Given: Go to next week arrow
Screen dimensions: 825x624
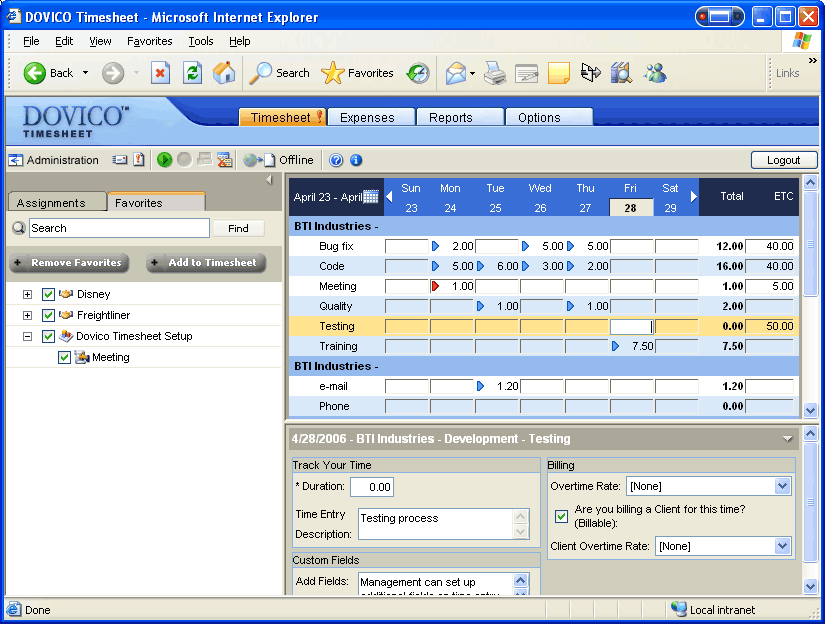Looking at the screenshot, I should click(x=694, y=197).
